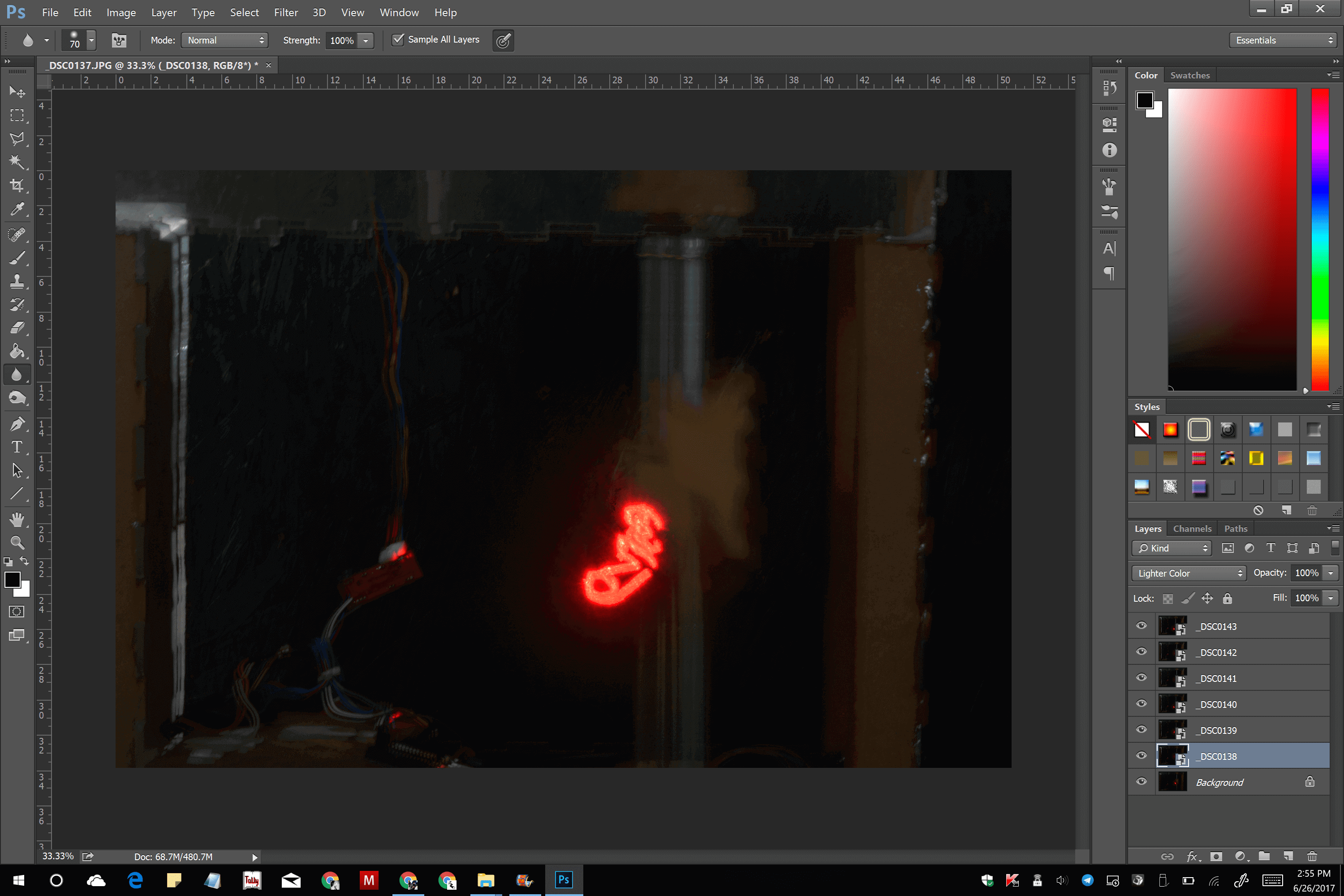Open the Essentials workspace dropdown
Image resolution: width=1344 pixels, height=896 pixels.
tap(1284, 40)
